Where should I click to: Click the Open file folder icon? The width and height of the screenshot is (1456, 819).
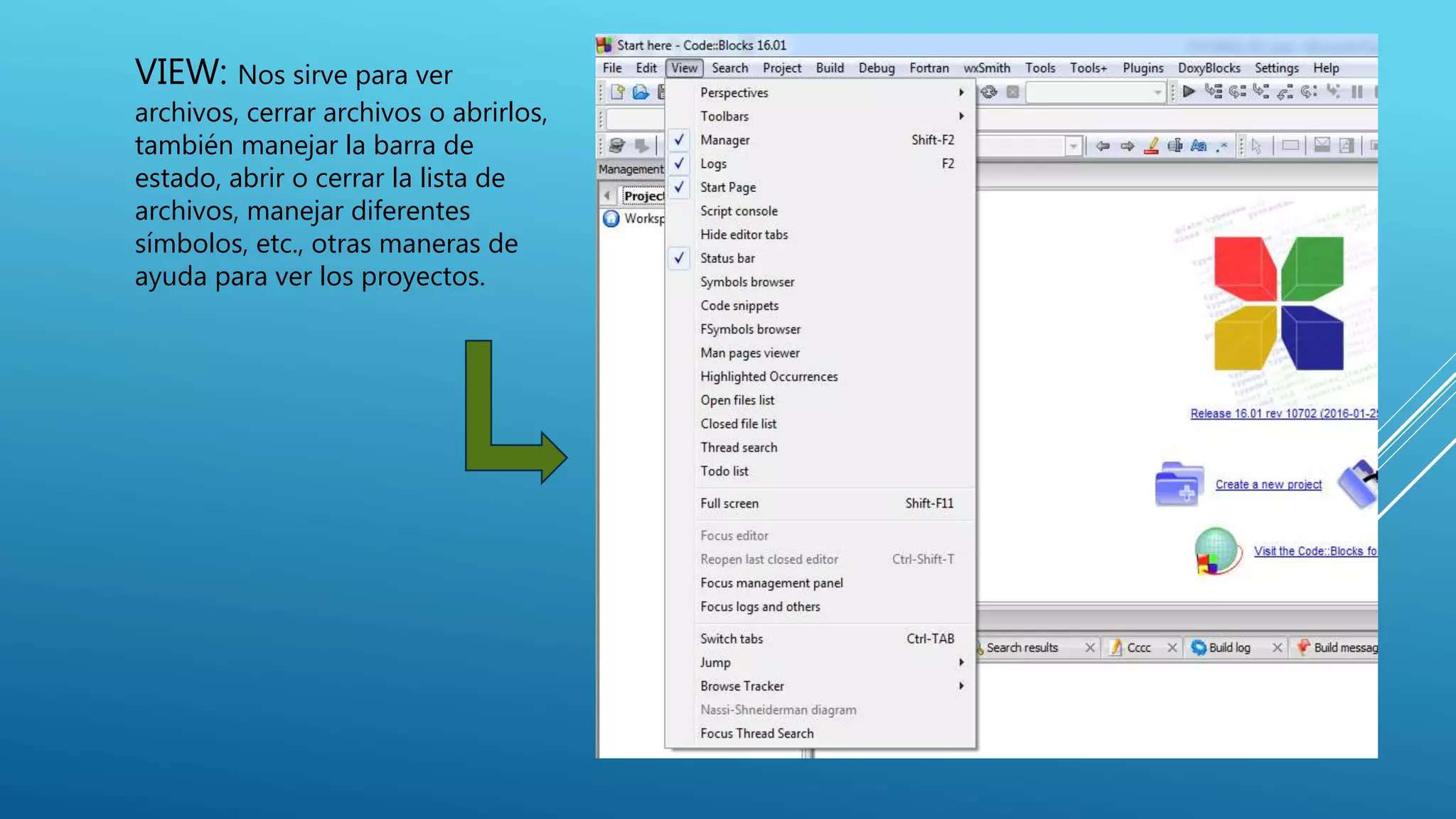[641, 92]
